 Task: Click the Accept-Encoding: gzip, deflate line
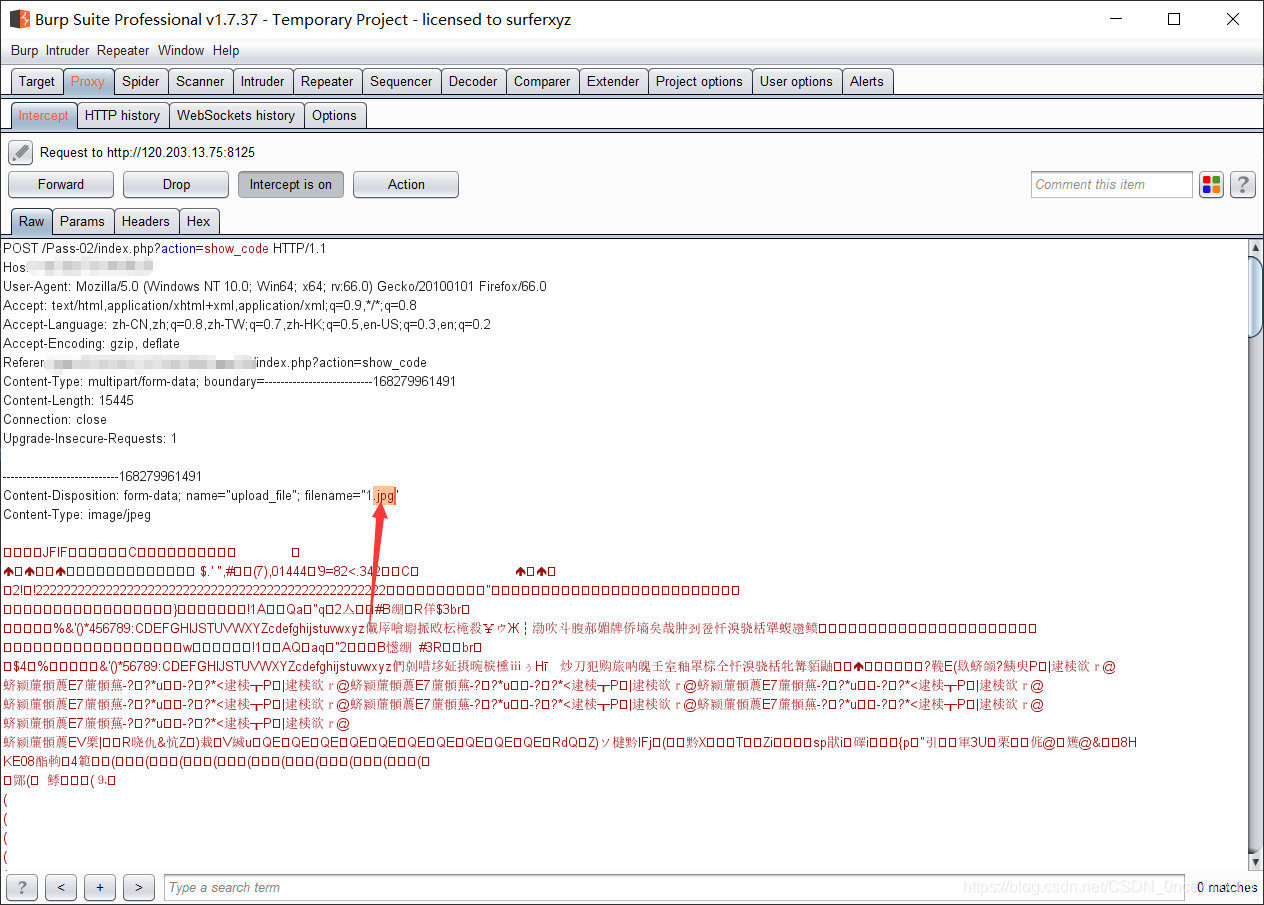[92, 343]
